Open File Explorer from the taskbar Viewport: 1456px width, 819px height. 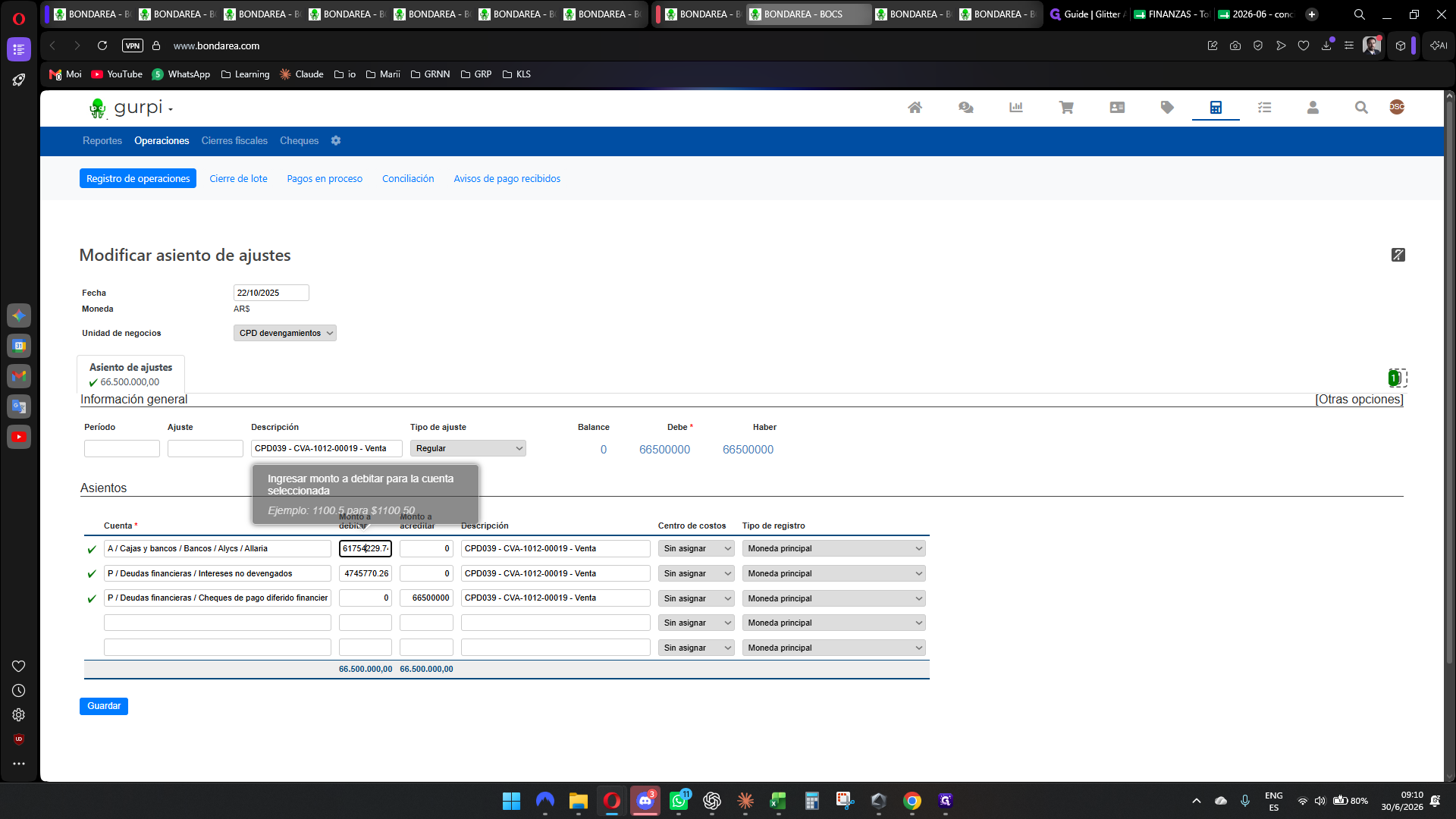579,801
